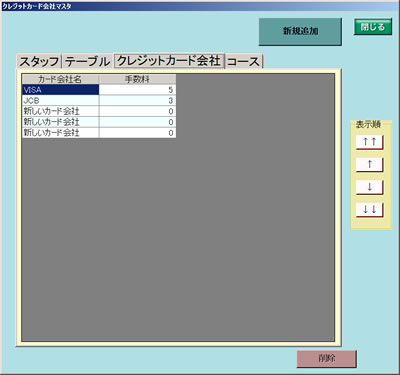This screenshot has width=400, height=375.
Task: Close the window with 閉じる button
Action: click(373, 27)
